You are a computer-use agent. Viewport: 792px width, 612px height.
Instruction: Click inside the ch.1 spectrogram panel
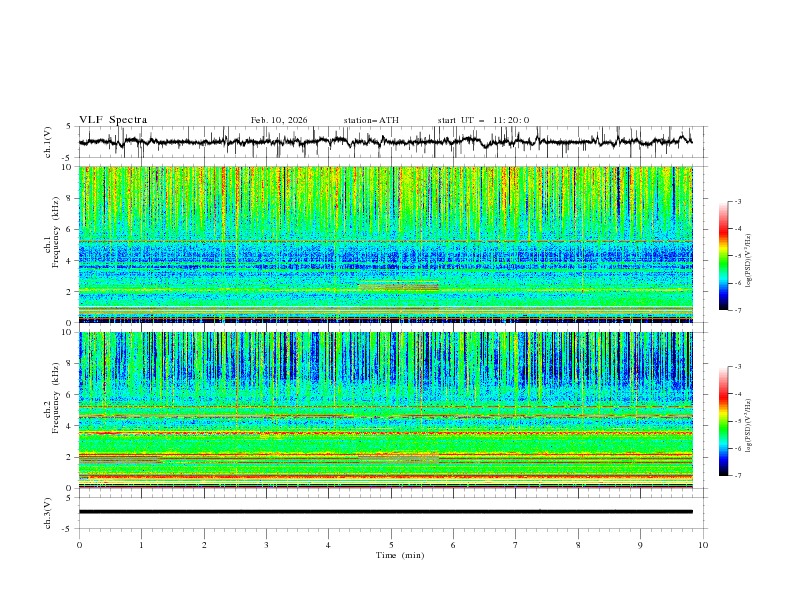click(386, 244)
